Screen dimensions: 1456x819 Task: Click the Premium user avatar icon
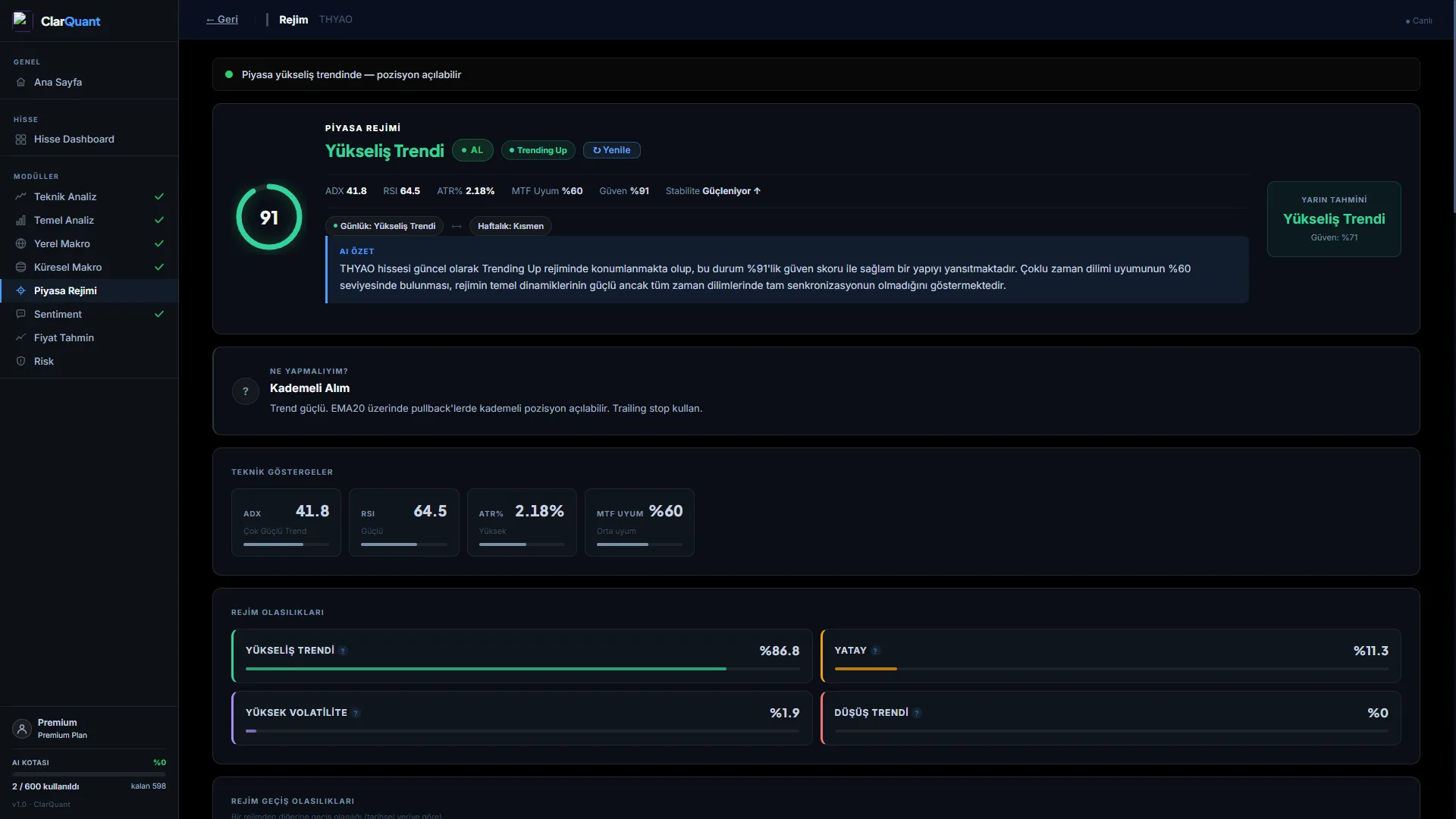pyautogui.click(x=22, y=729)
